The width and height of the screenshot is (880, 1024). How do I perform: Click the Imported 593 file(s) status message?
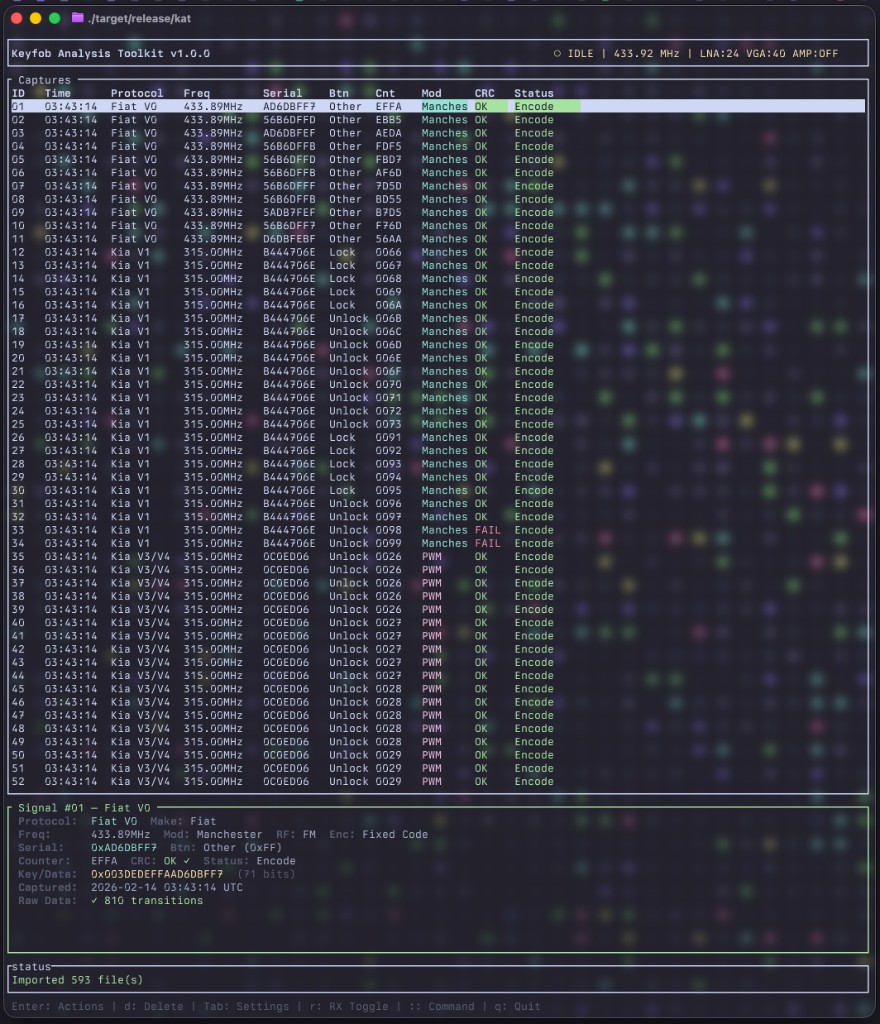(x=77, y=980)
